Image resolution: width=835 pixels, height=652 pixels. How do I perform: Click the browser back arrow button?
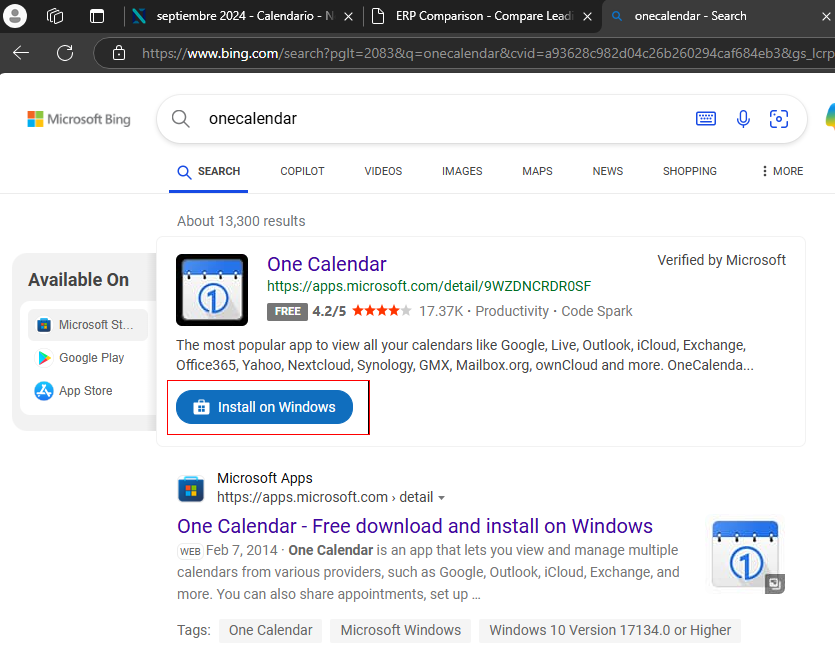(21, 53)
